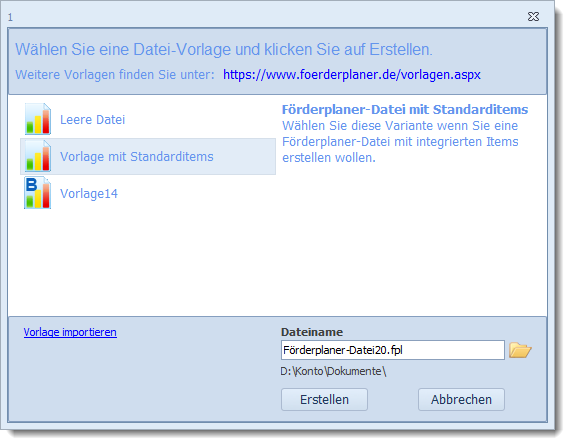
Task: Click the D:\Konto\Dokumente\ path text
Action: [x=333, y=371]
